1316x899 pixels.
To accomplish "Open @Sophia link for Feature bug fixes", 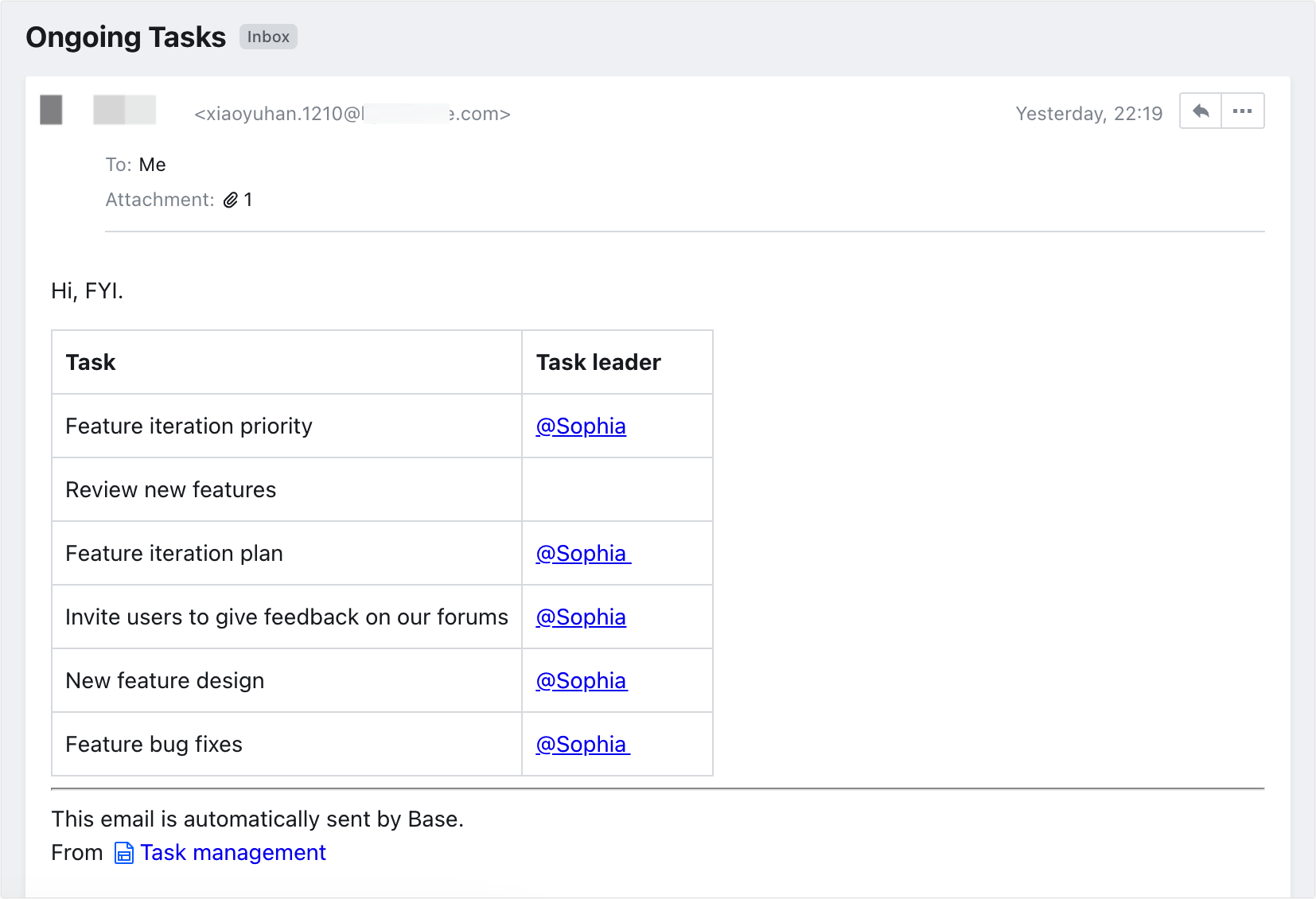I will pyautogui.click(x=583, y=745).
